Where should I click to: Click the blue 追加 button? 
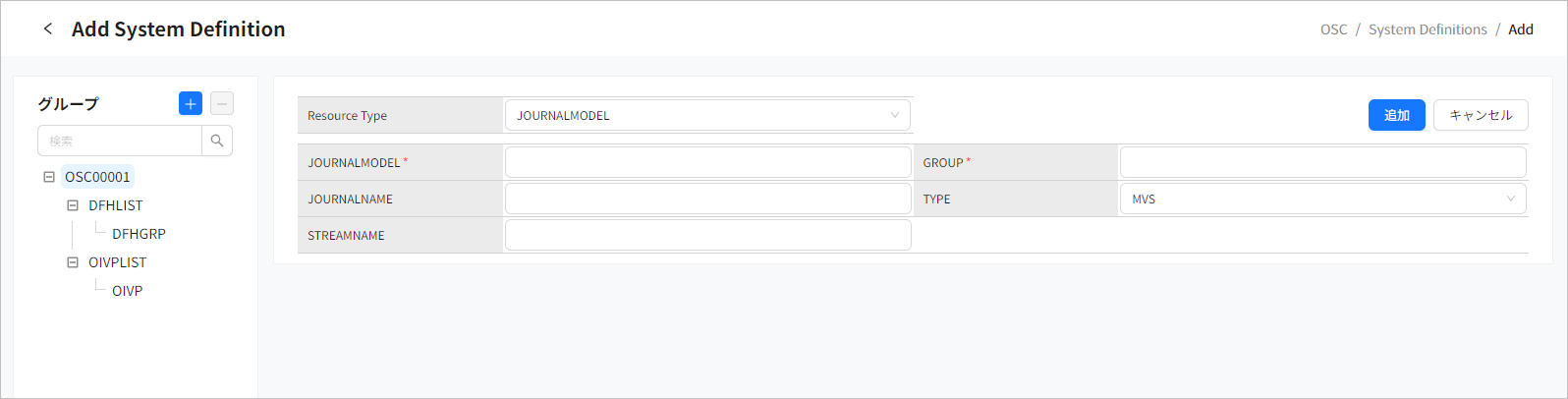[x=1396, y=115]
